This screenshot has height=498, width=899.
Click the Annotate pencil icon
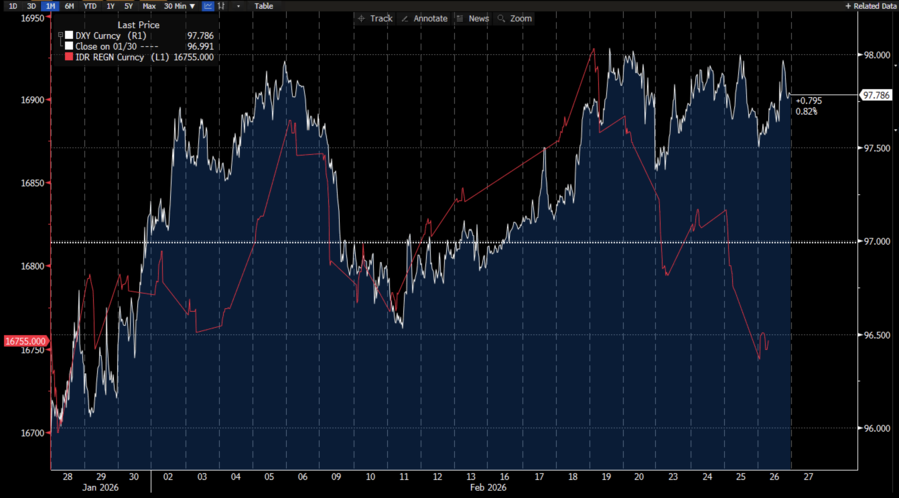click(404, 19)
